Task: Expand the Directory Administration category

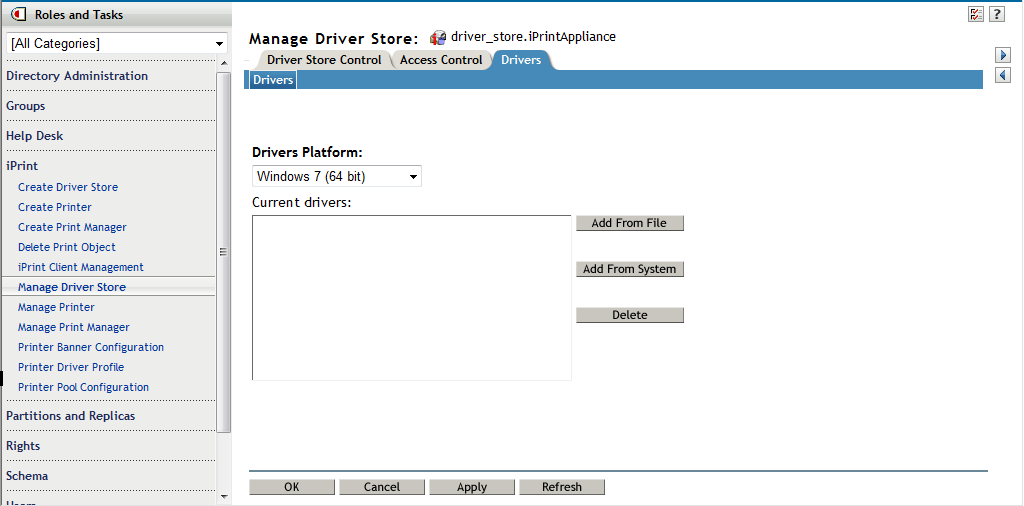Action: point(77,76)
